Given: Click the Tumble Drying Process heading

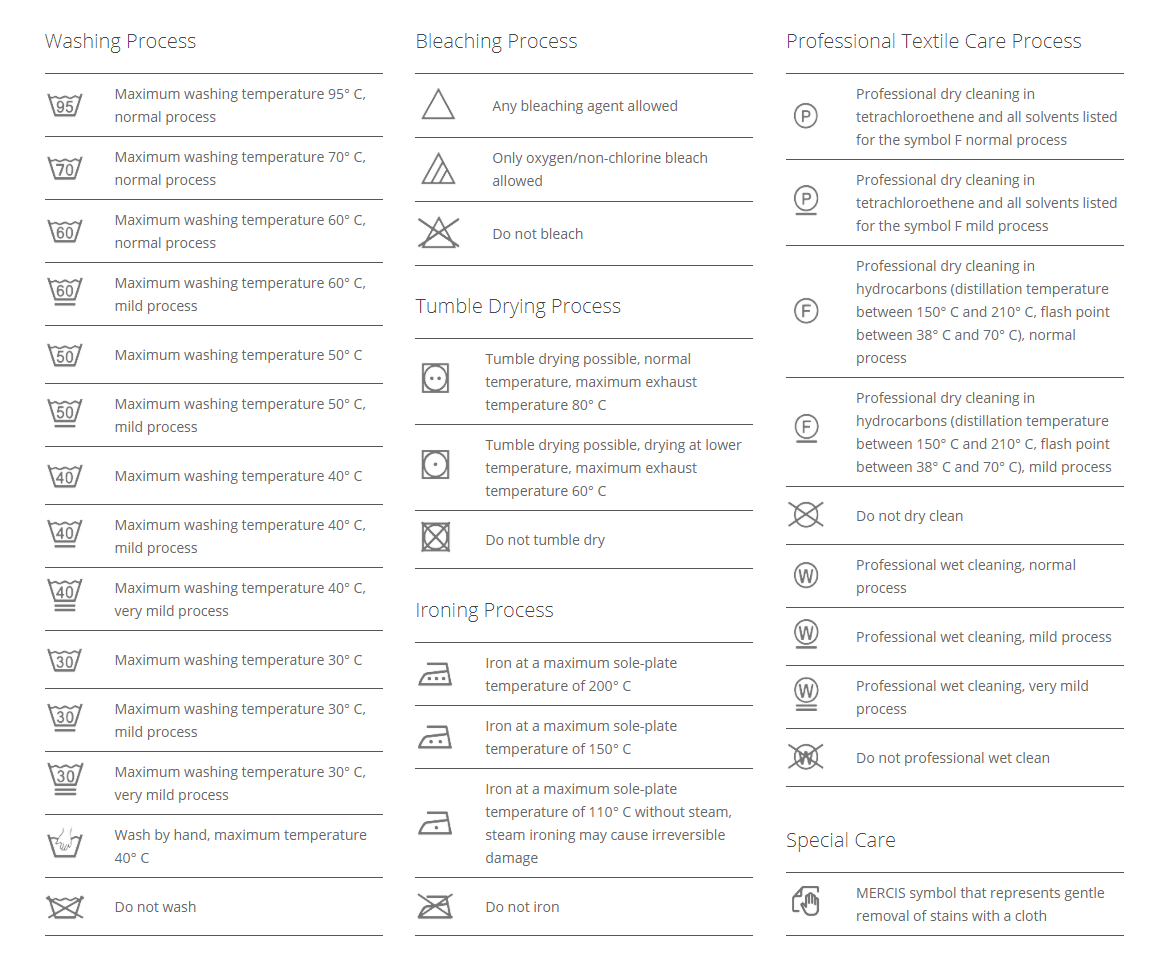Looking at the screenshot, I should click(518, 306).
